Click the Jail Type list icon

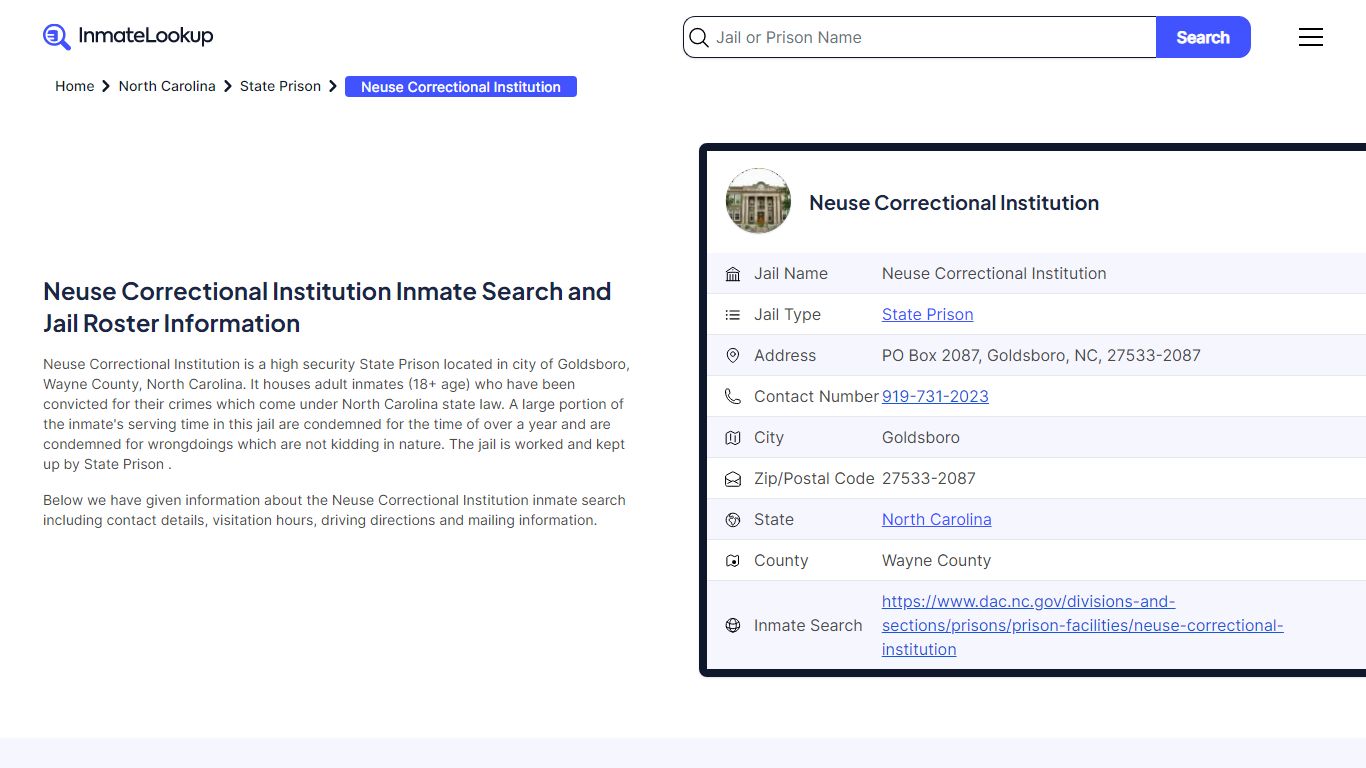pyautogui.click(x=733, y=315)
